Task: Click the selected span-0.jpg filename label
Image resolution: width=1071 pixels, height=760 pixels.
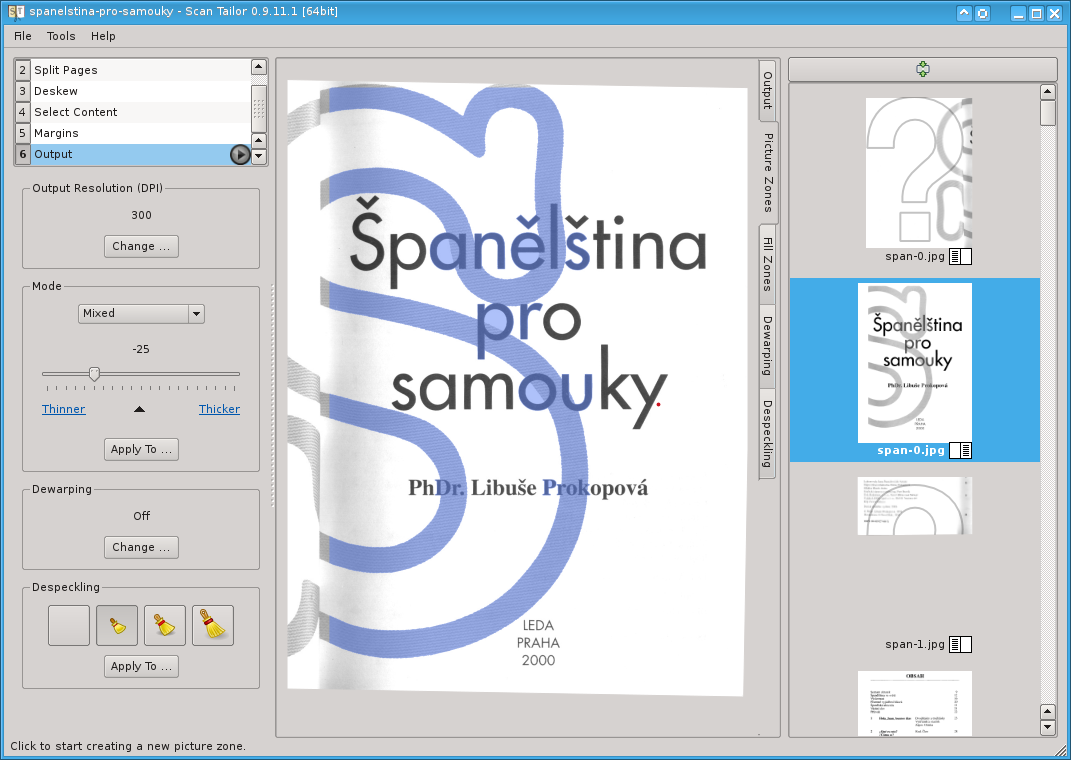Action: tap(911, 451)
